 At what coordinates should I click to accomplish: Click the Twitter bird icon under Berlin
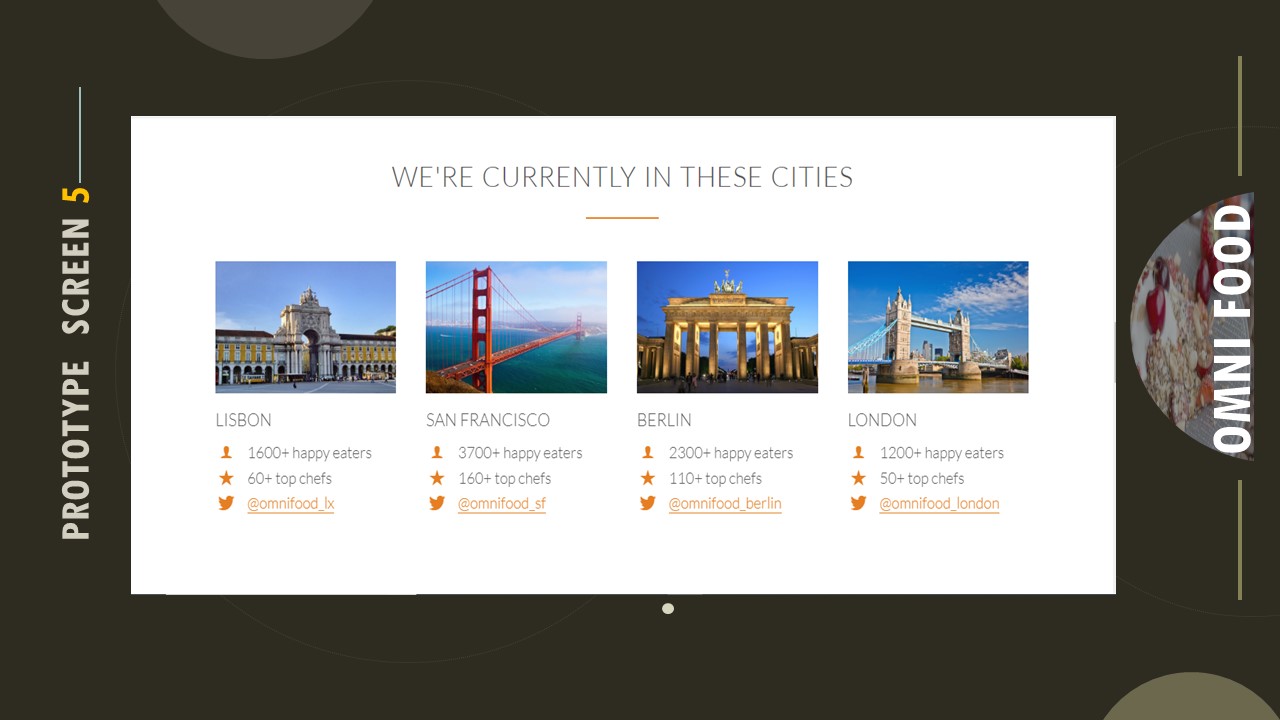648,503
